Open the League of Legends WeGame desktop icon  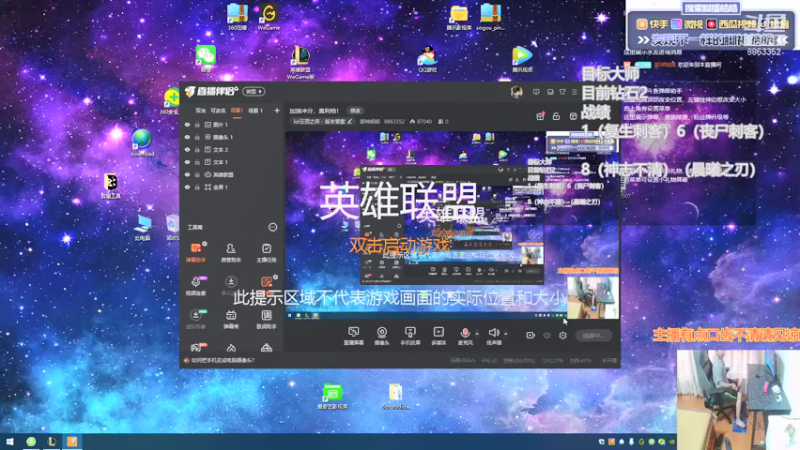(301, 62)
